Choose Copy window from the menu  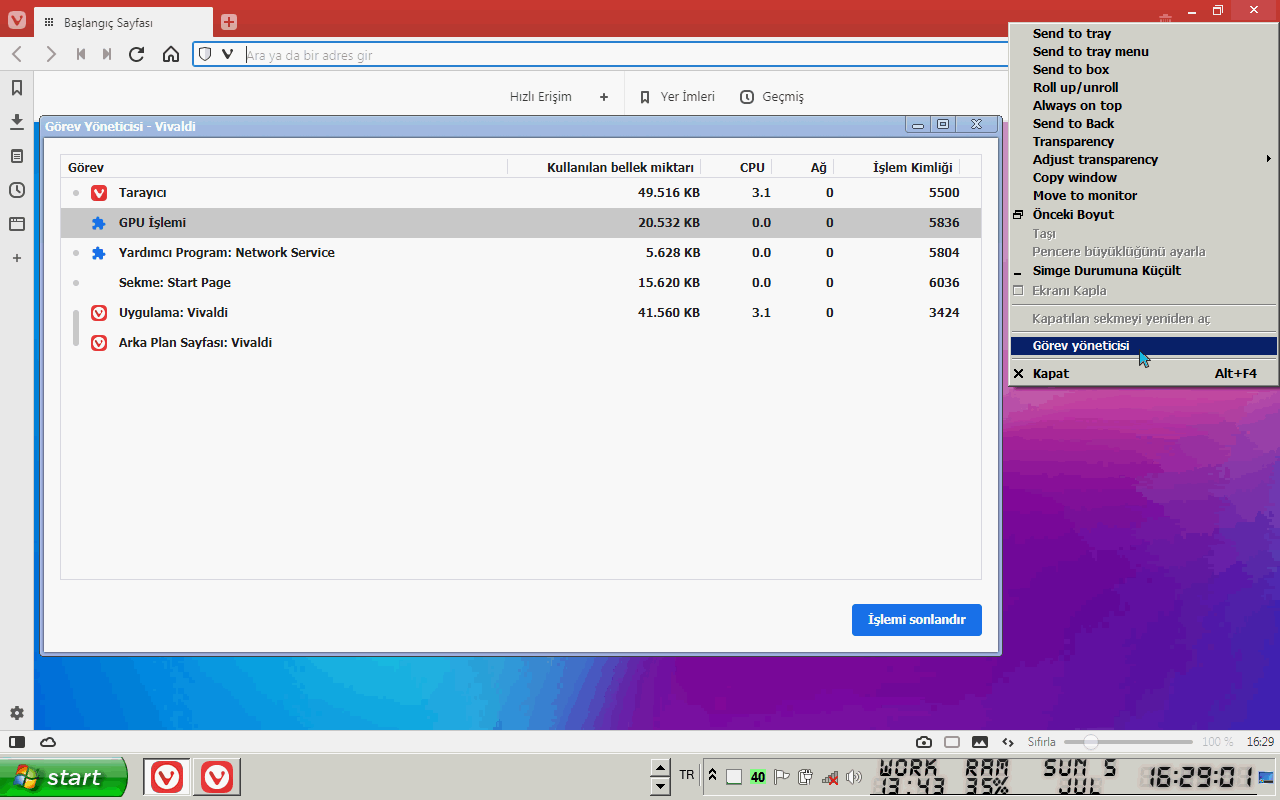click(1143, 178)
